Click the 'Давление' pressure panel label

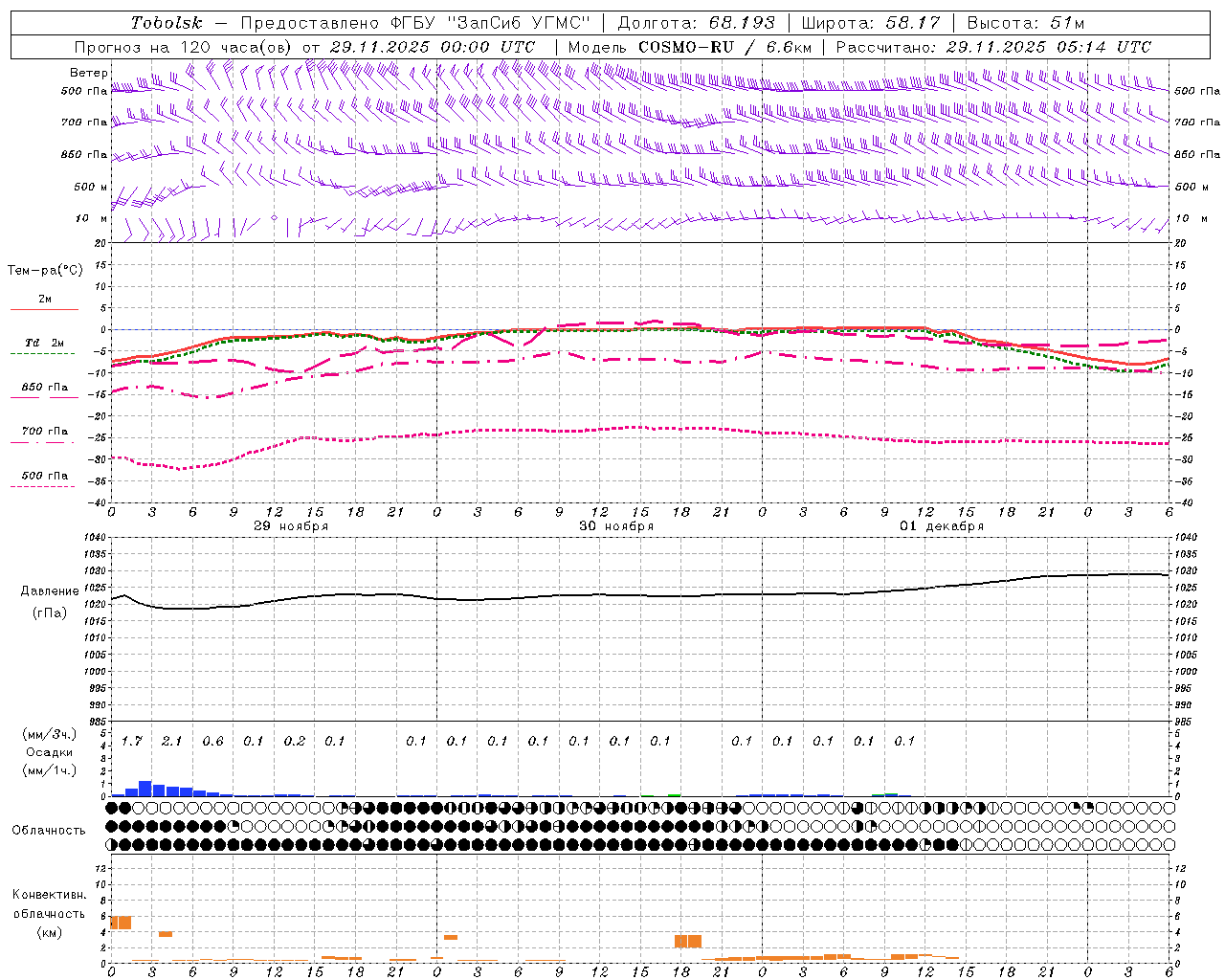pos(50,591)
